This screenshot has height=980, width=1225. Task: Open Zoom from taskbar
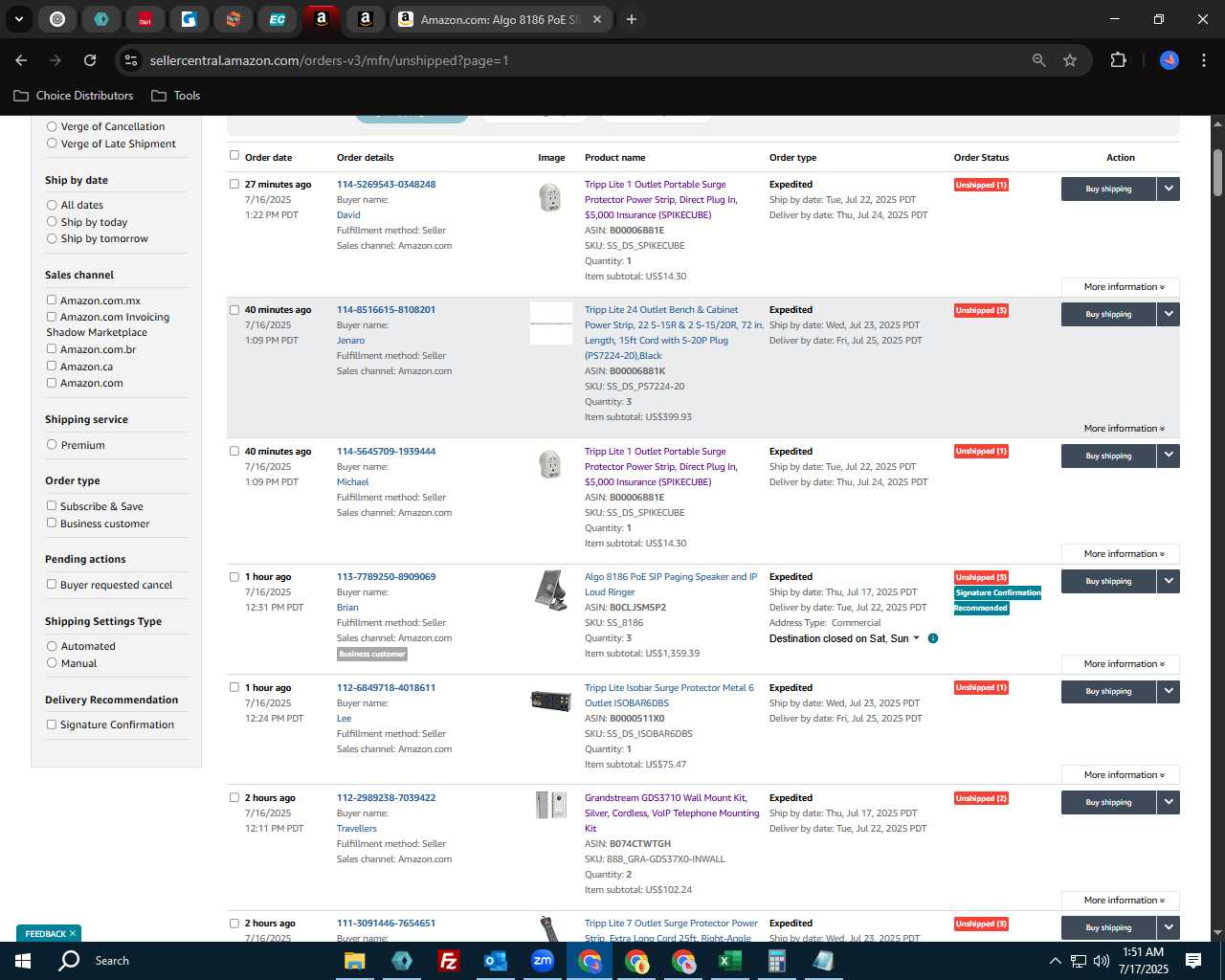pos(543,961)
